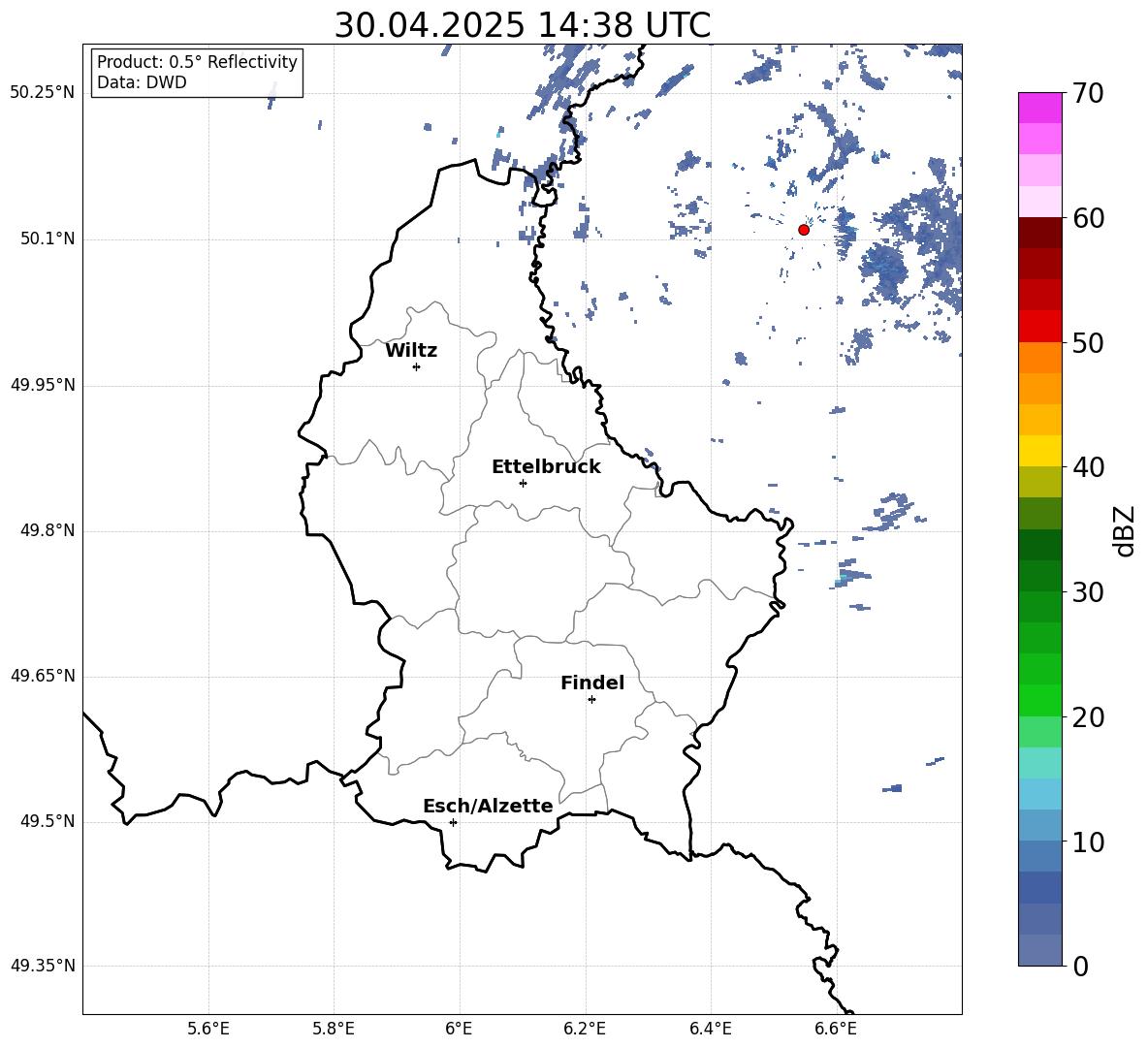
Task: Click the colorbar tick label 0
Action: tap(1080, 966)
